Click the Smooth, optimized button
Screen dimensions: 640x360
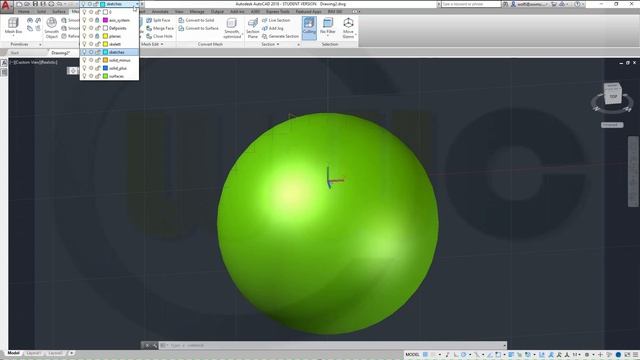[x=232, y=28]
